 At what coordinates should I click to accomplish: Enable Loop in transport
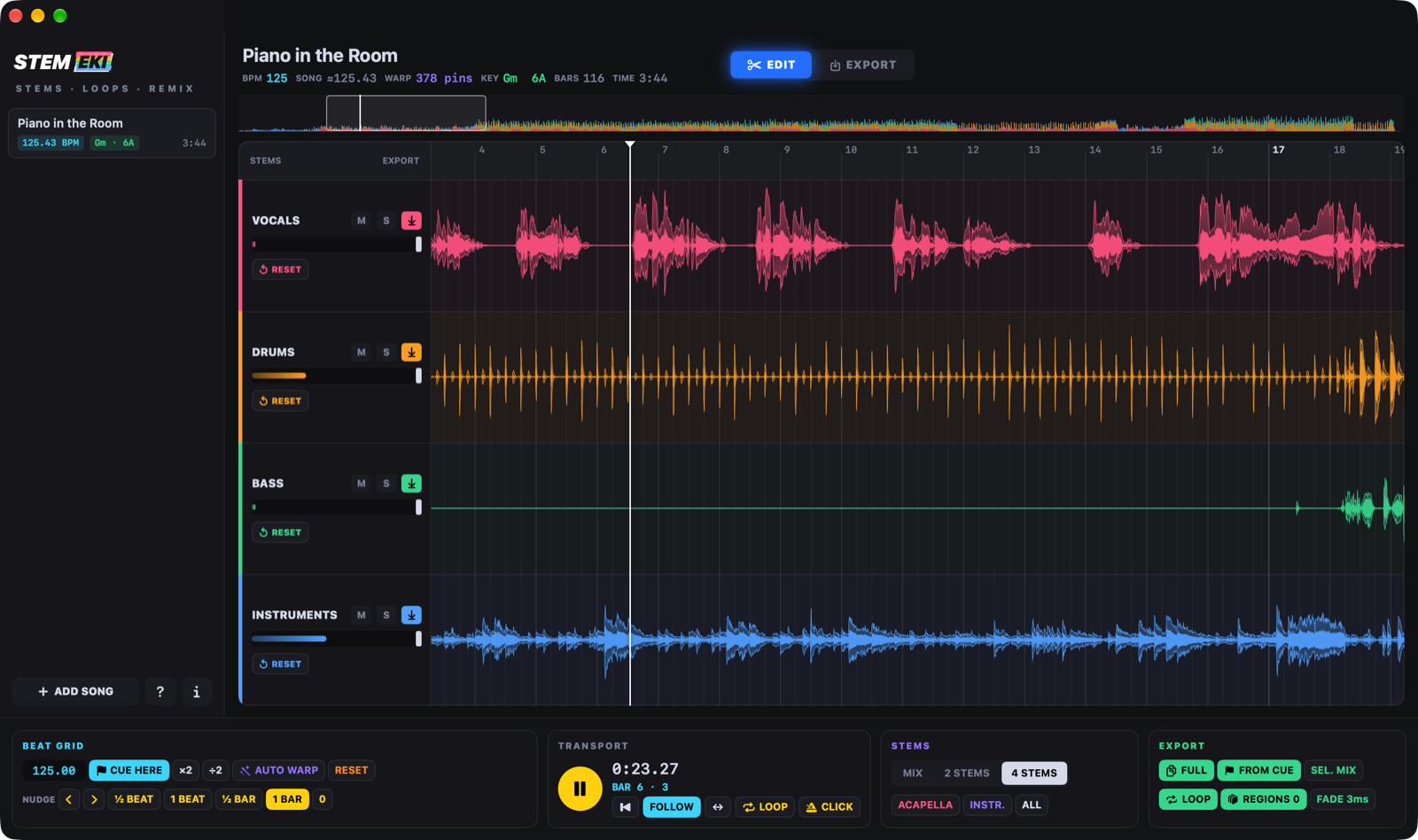(766, 807)
